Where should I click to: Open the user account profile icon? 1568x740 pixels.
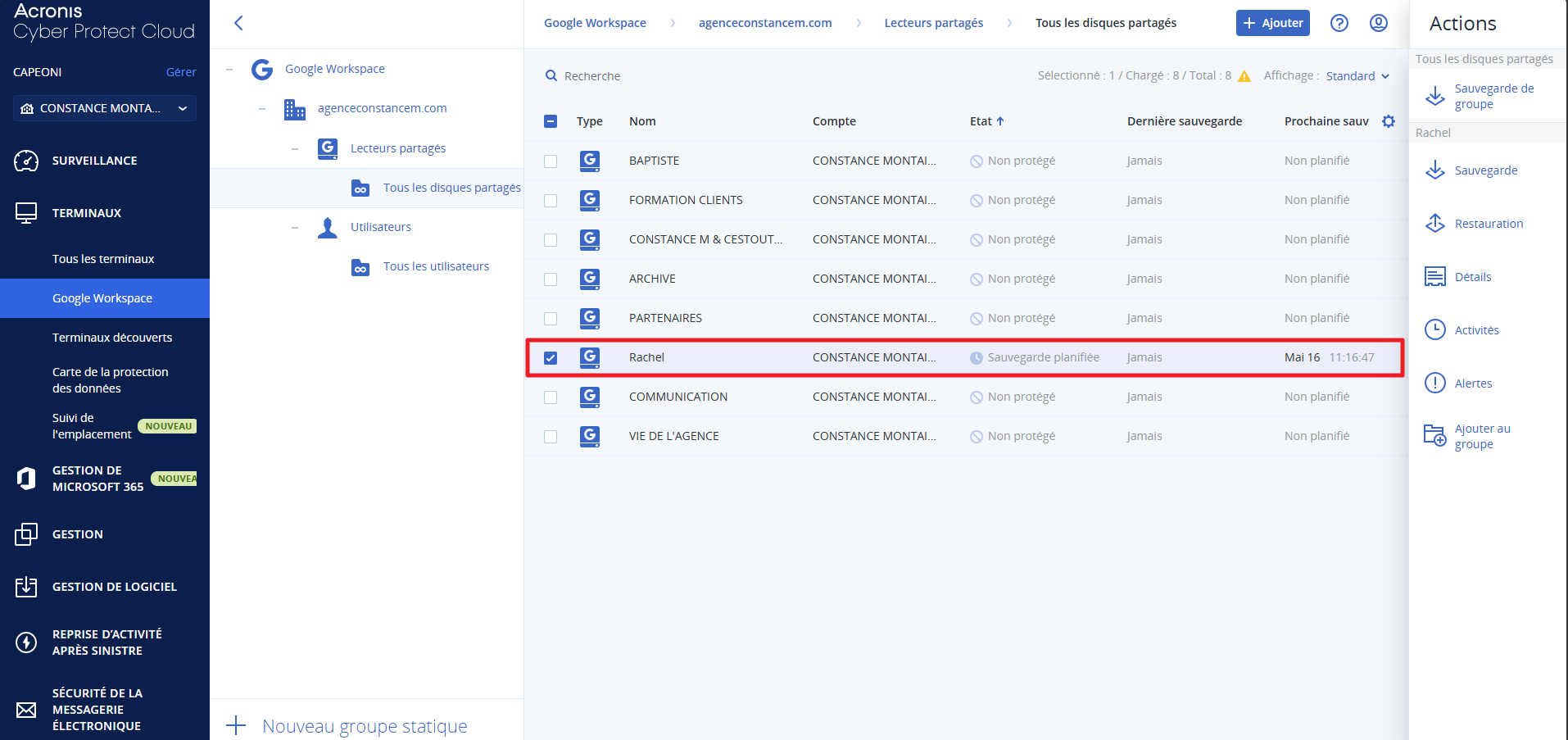click(1379, 23)
